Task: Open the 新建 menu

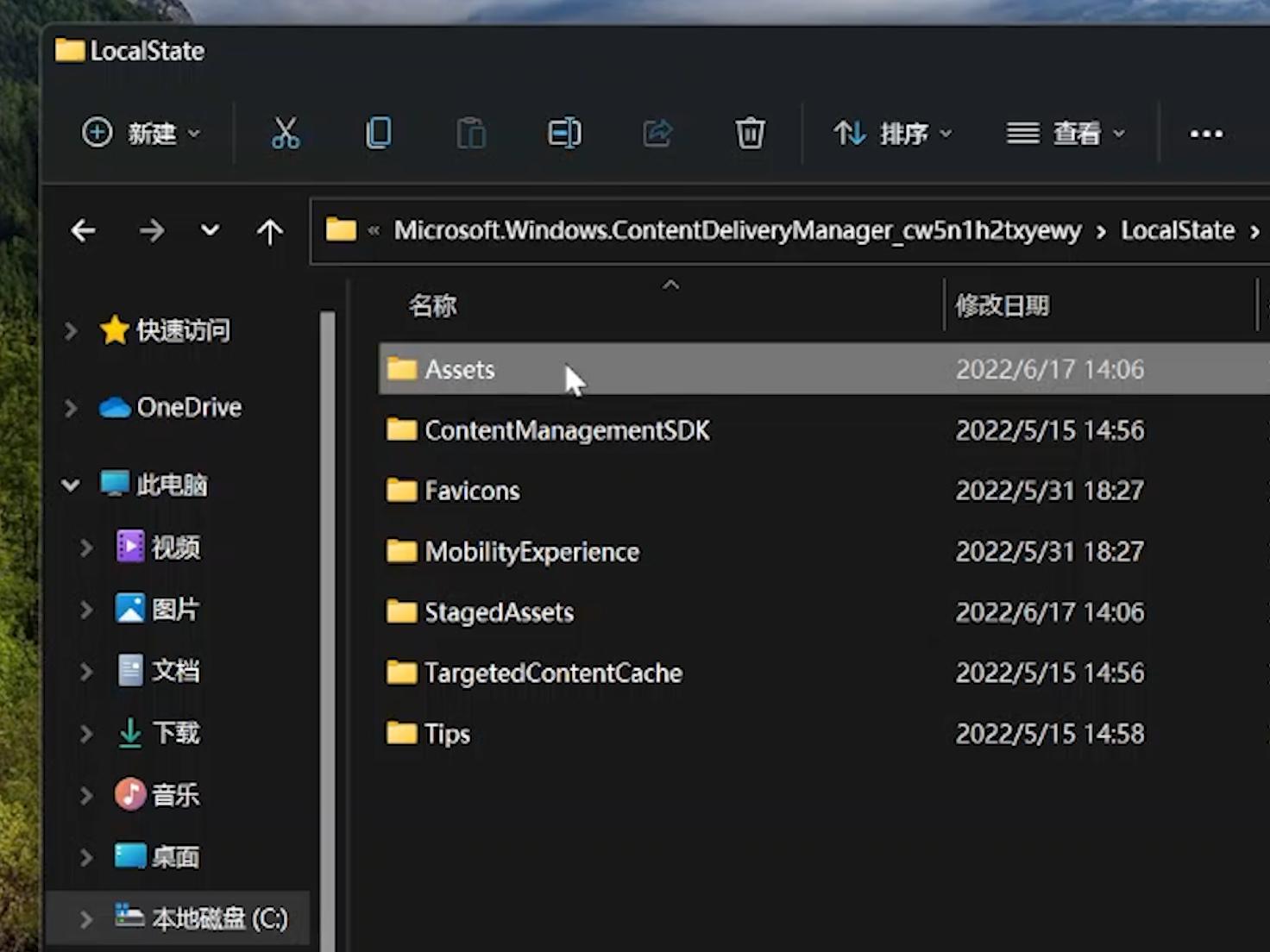Action: (142, 134)
